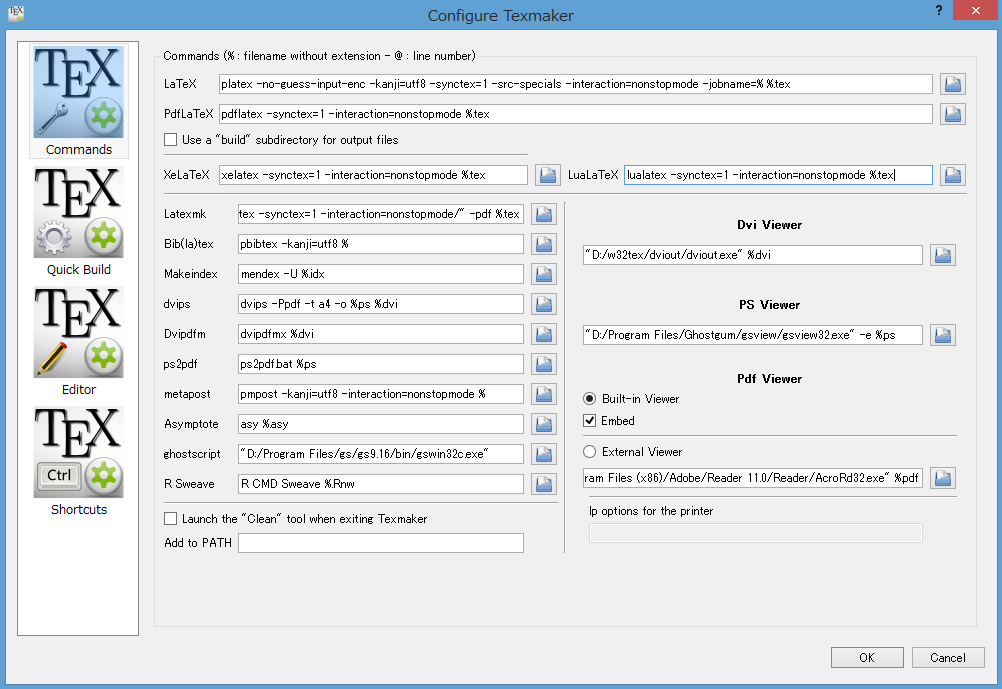Browse for the PS Viewer program

pyautogui.click(x=943, y=335)
